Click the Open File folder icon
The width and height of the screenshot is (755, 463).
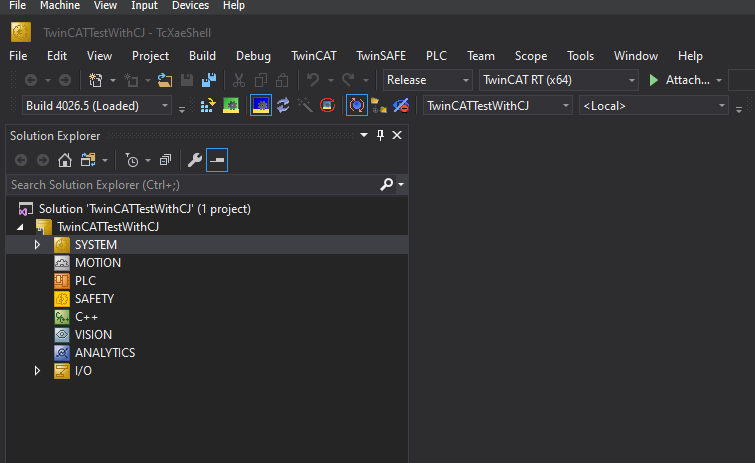(x=165, y=80)
